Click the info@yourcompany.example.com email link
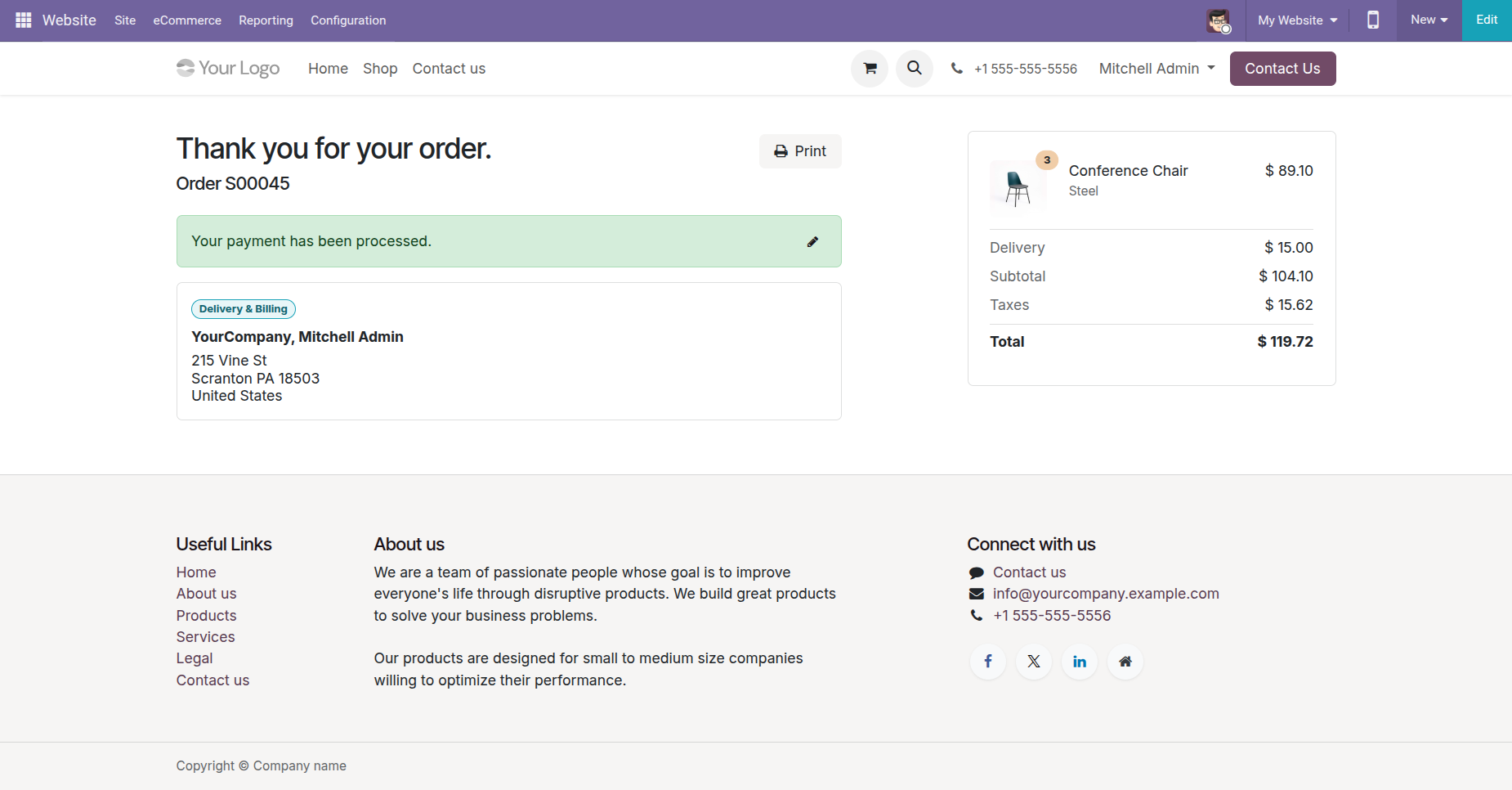Screen dimensions: 1512x790 point(1106,594)
